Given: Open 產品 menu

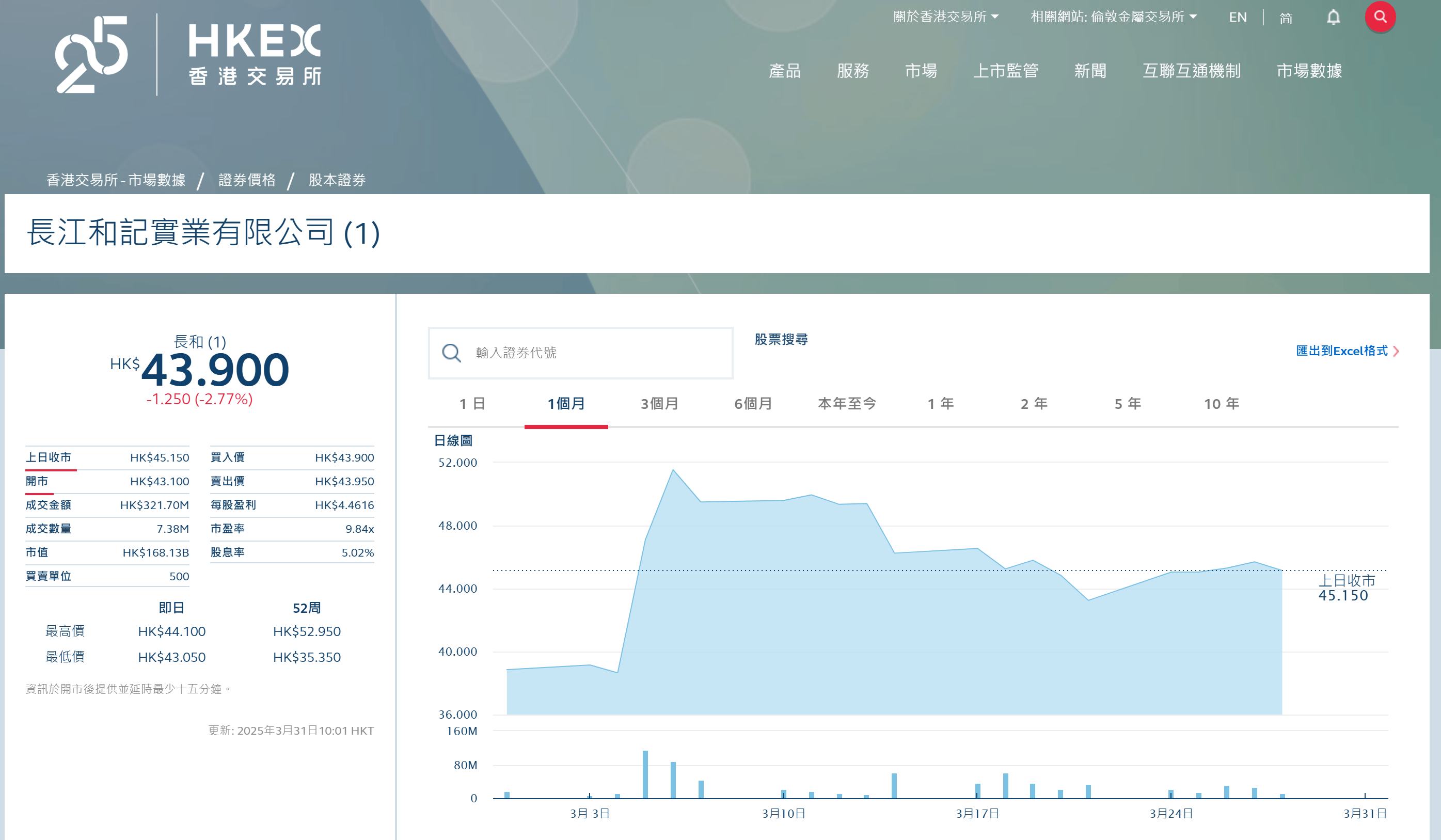Looking at the screenshot, I should click(785, 71).
